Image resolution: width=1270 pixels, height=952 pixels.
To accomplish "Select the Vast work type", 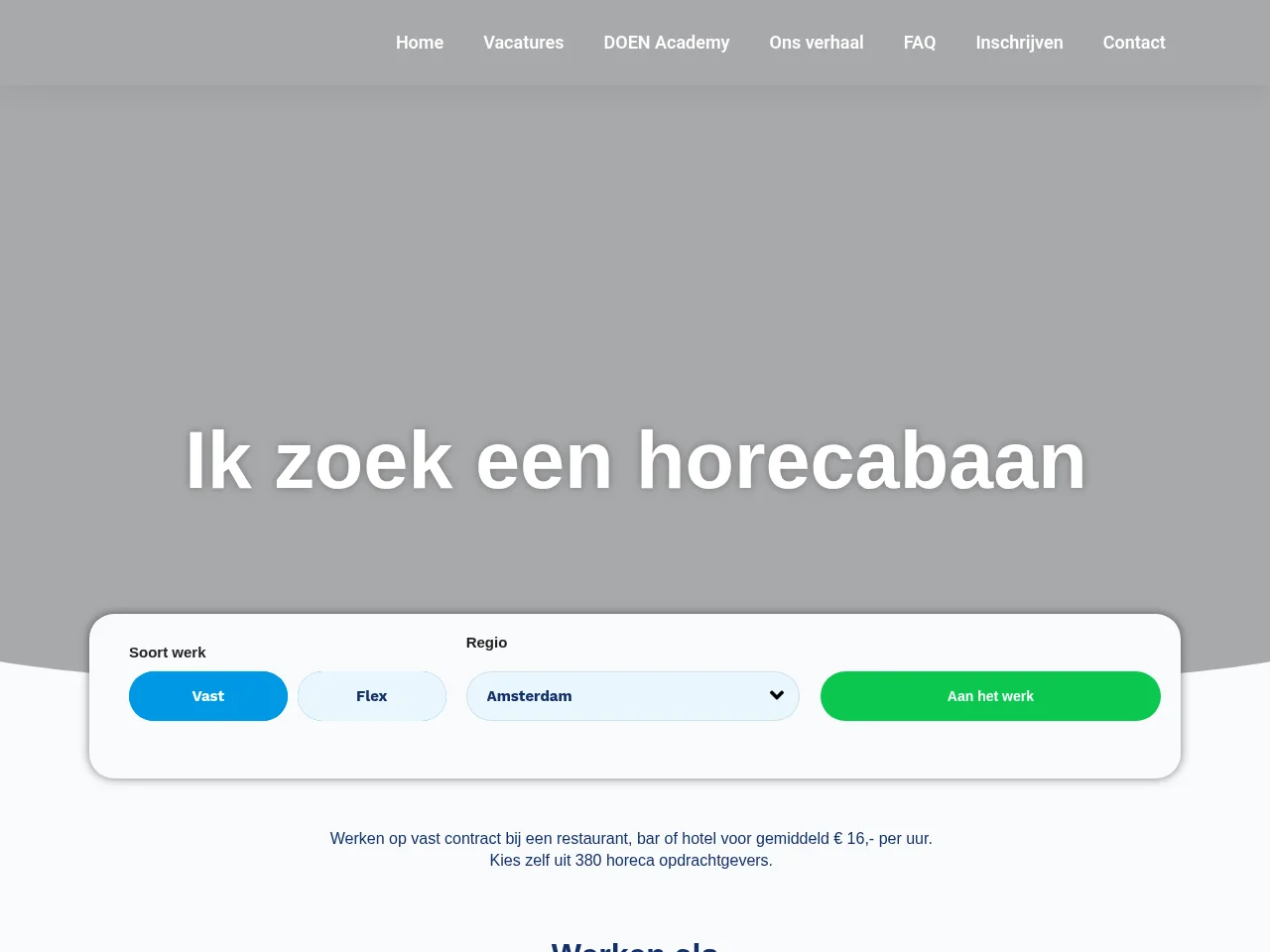I will pos(208,696).
